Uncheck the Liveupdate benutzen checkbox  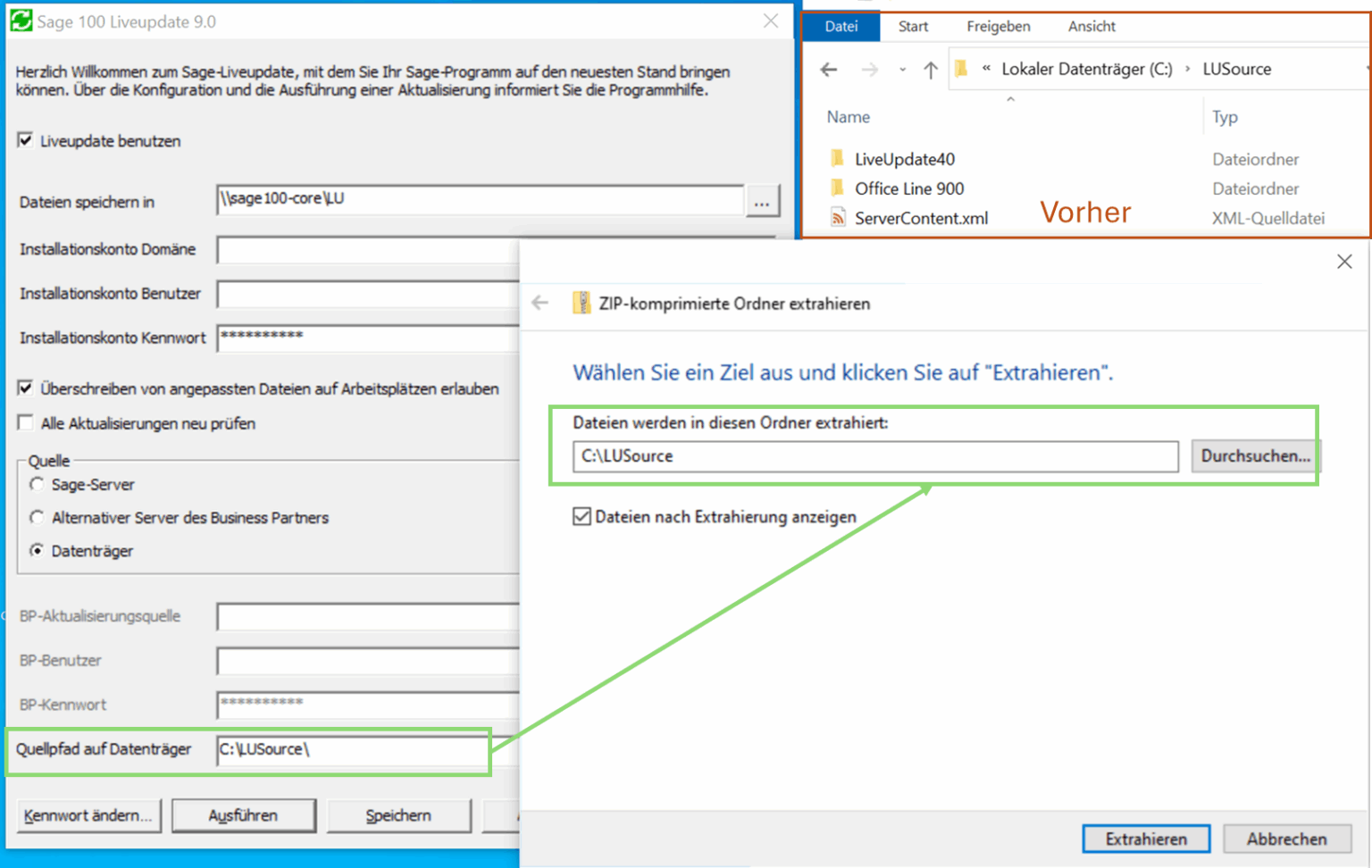pyautogui.click(x=25, y=140)
